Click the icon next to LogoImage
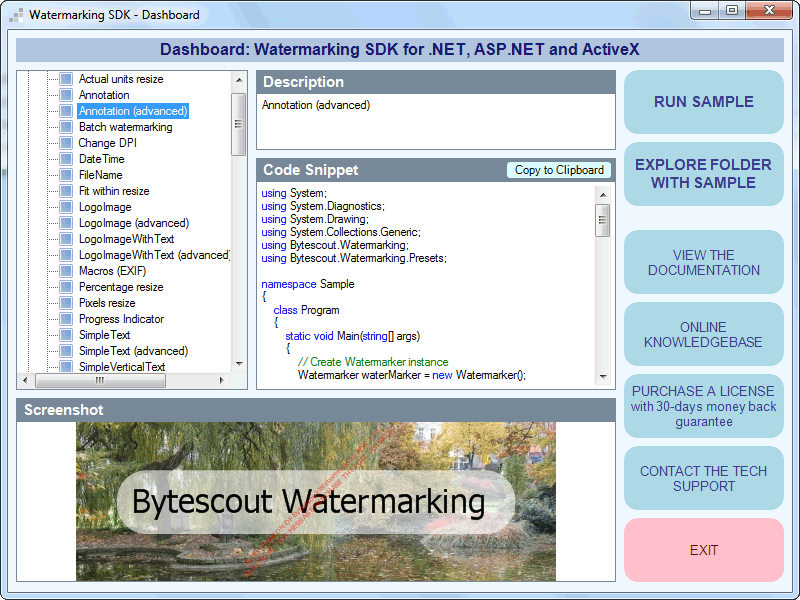This screenshot has width=800, height=600. click(x=66, y=207)
